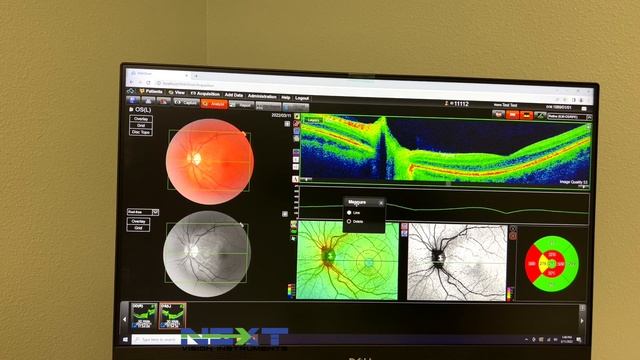Toggle Grid for the color fundus image
The width and height of the screenshot is (640, 360).
tap(141, 125)
